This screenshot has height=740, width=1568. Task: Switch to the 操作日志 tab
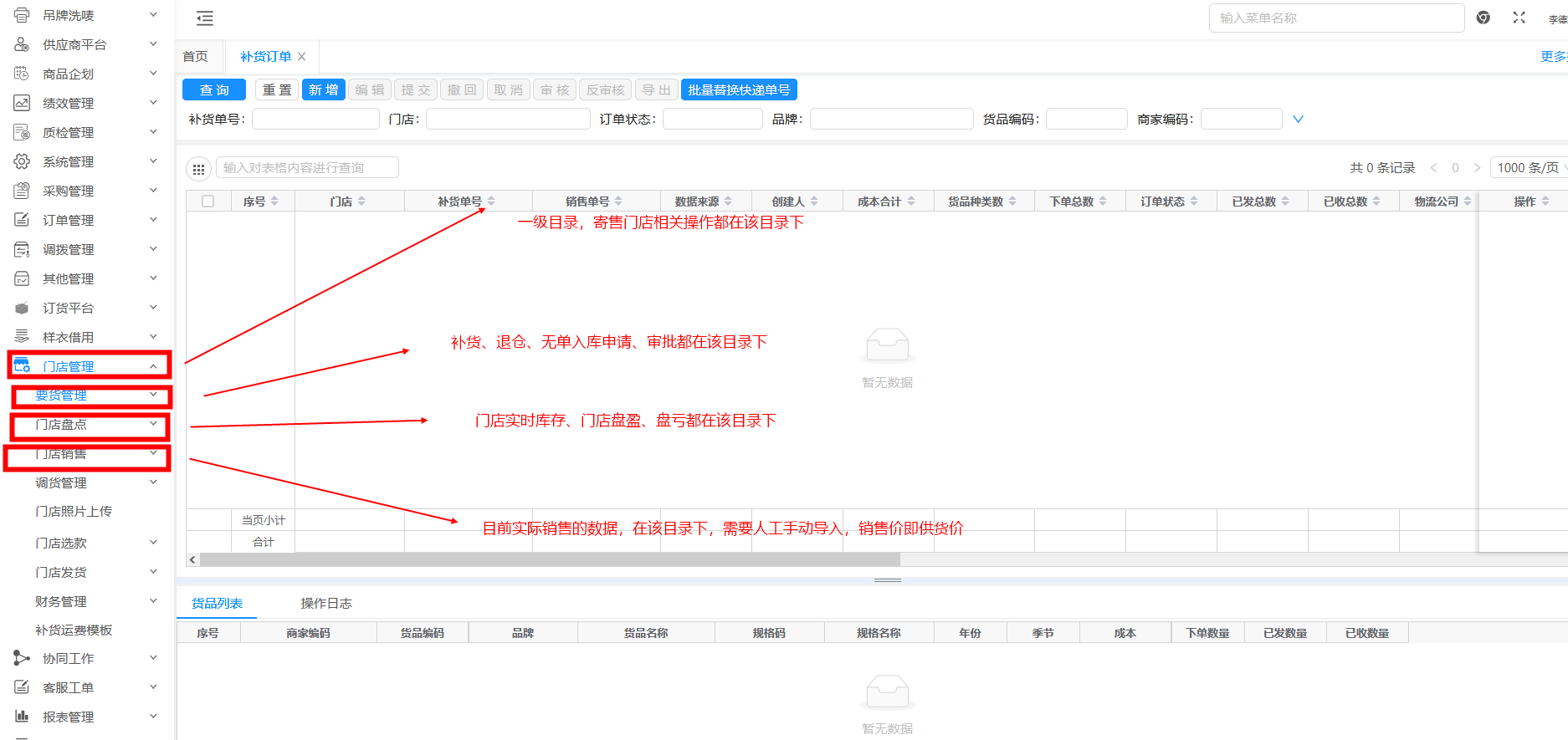326,604
